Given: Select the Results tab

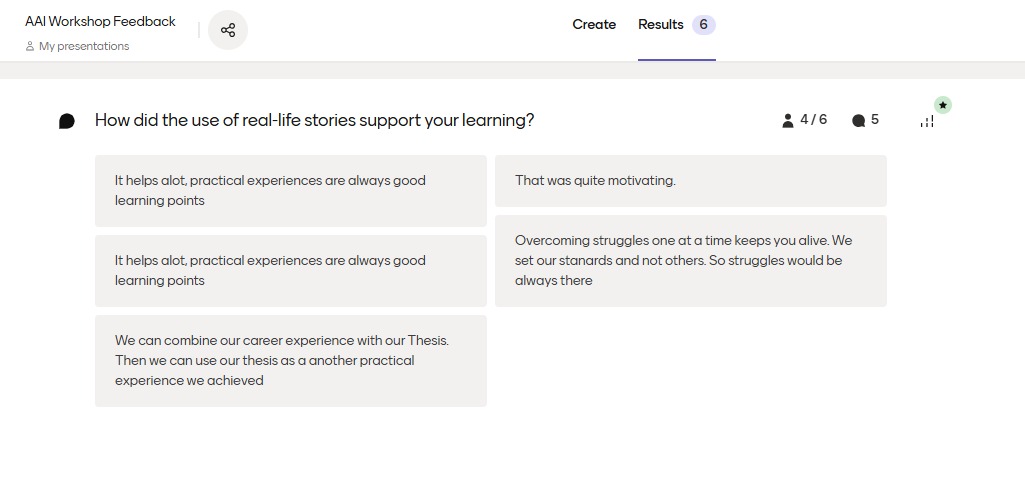Looking at the screenshot, I should click(x=661, y=25).
